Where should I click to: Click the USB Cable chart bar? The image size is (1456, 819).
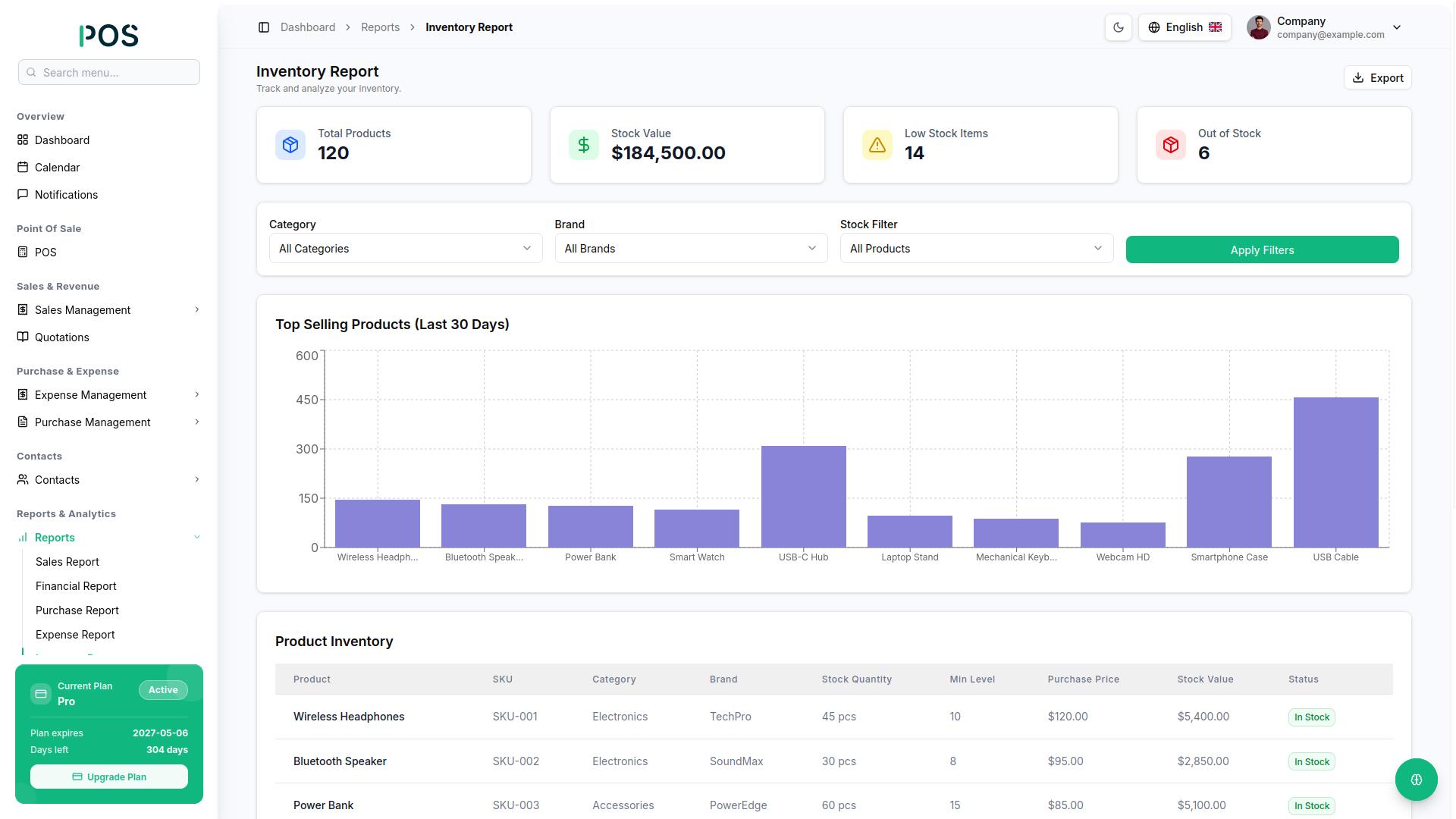click(x=1335, y=472)
